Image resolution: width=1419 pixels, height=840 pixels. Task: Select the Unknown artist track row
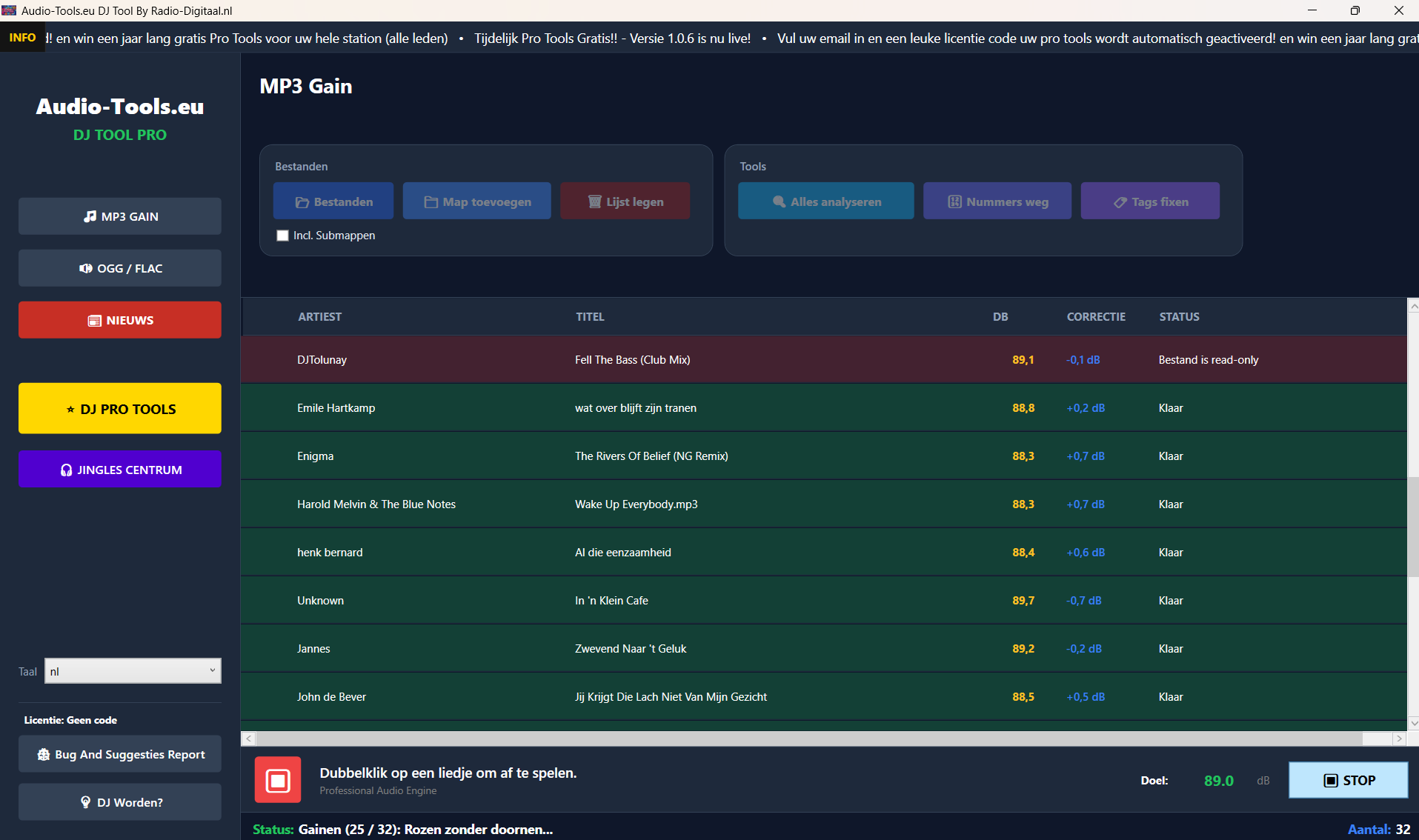tap(824, 601)
